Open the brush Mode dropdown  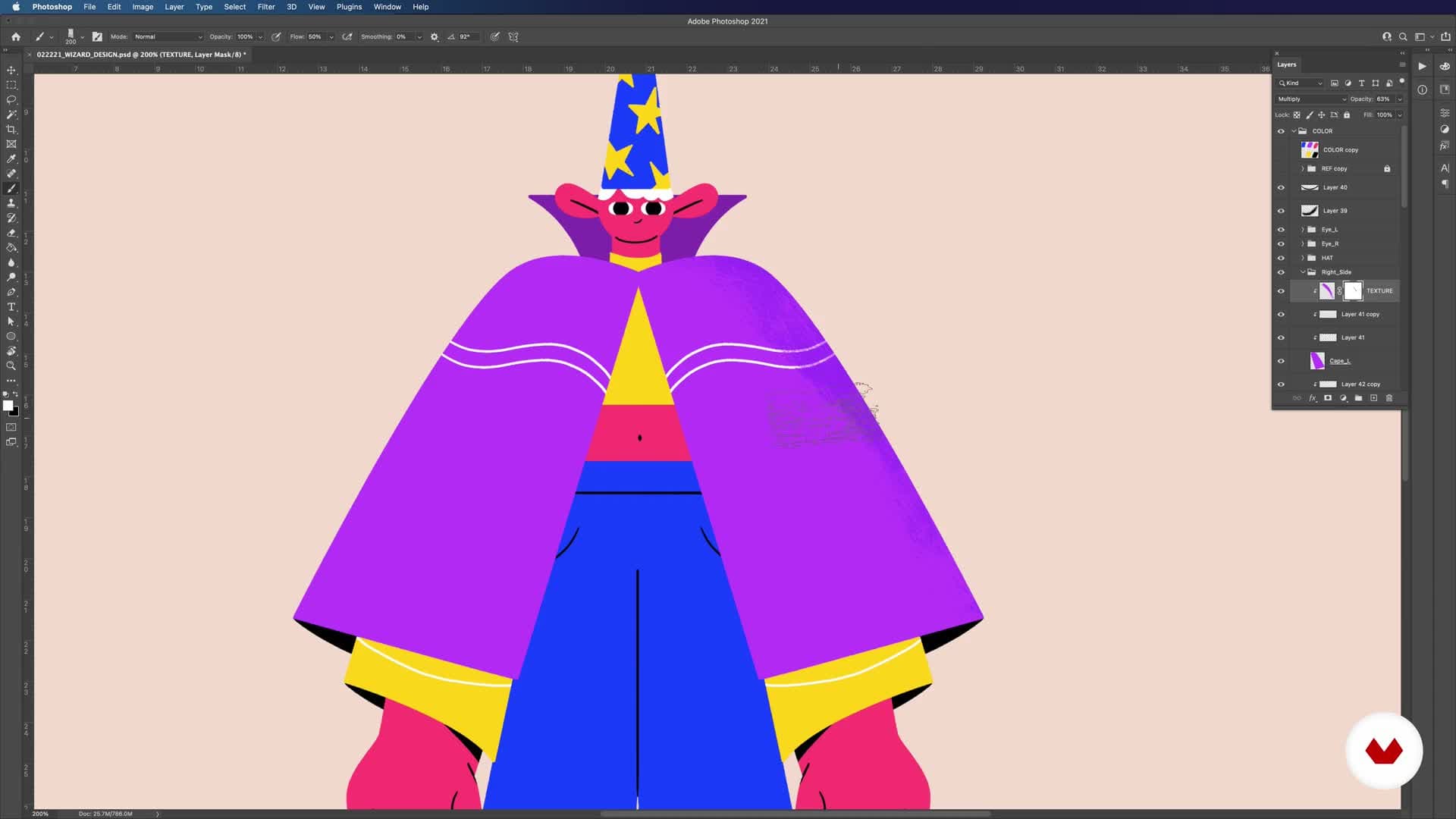tap(168, 36)
